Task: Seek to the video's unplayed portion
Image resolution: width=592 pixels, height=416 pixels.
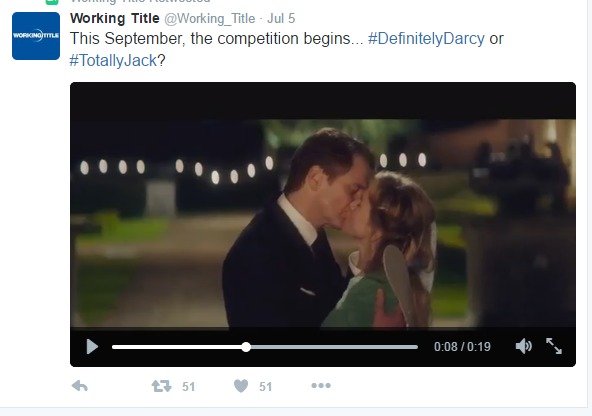Action: click(x=334, y=347)
